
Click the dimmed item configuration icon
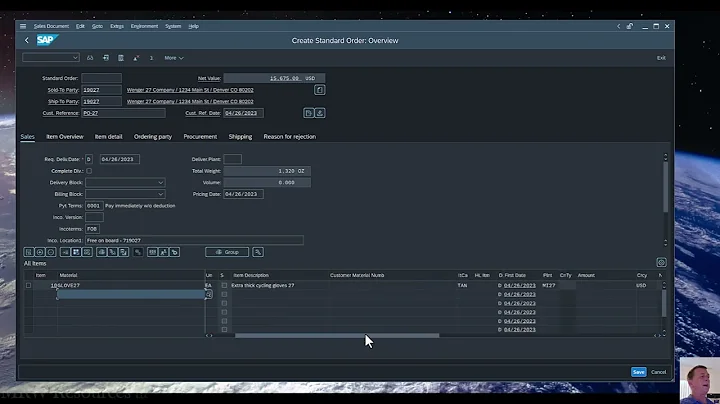click(x=138, y=252)
